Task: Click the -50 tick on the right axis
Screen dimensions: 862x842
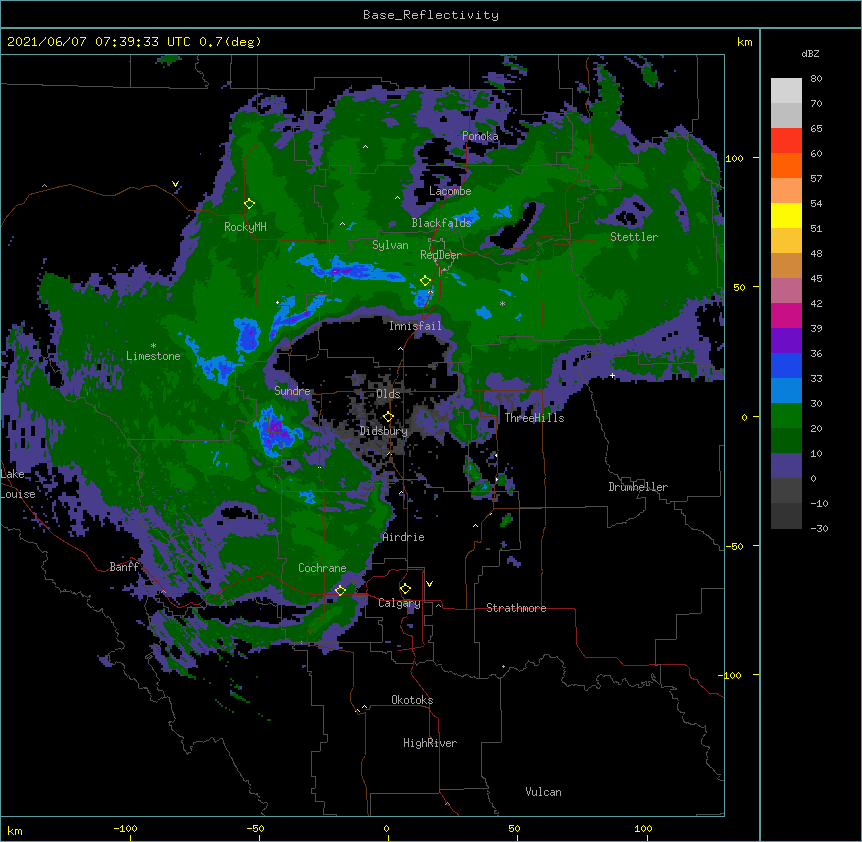Action: point(734,546)
